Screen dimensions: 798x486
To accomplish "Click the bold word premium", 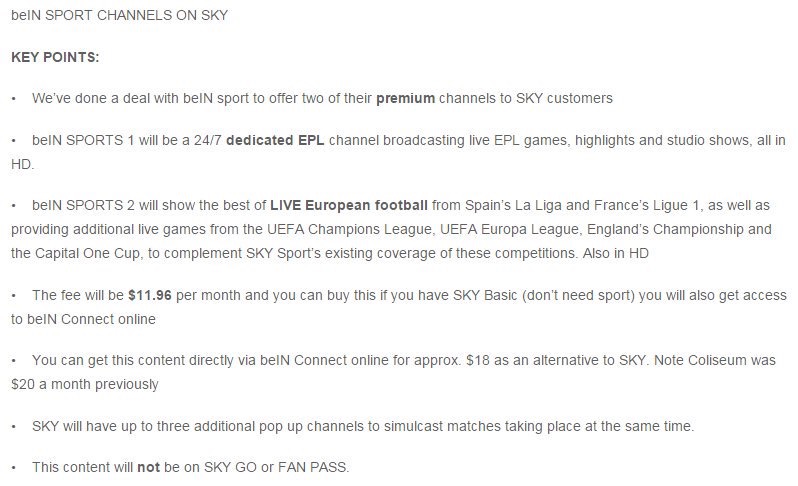I will coord(406,98).
